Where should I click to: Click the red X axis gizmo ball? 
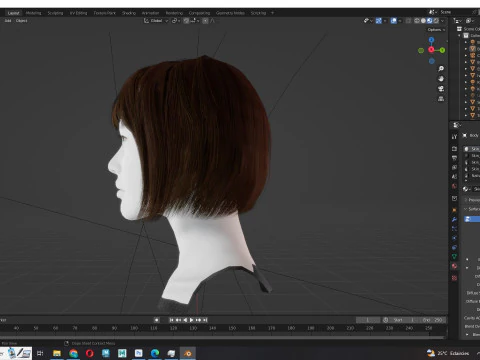point(431,50)
